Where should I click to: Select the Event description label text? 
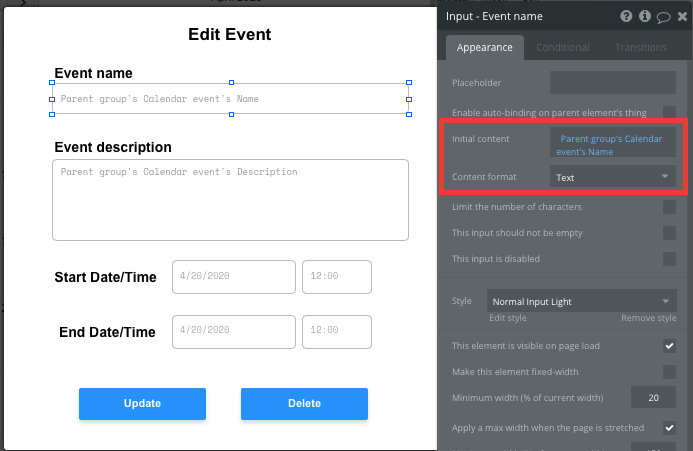tap(113, 147)
